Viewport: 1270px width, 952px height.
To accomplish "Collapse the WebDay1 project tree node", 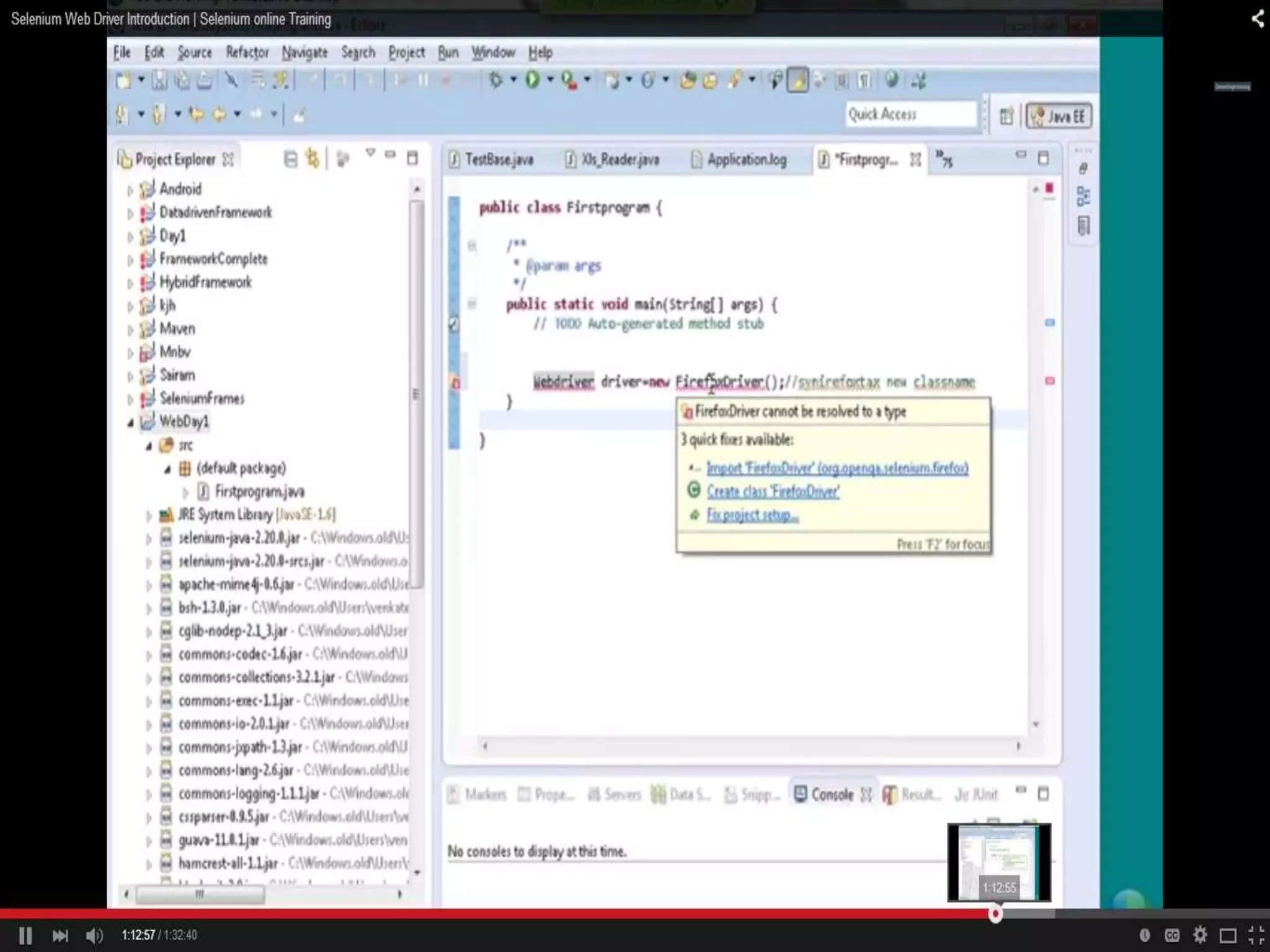I will (x=131, y=423).
